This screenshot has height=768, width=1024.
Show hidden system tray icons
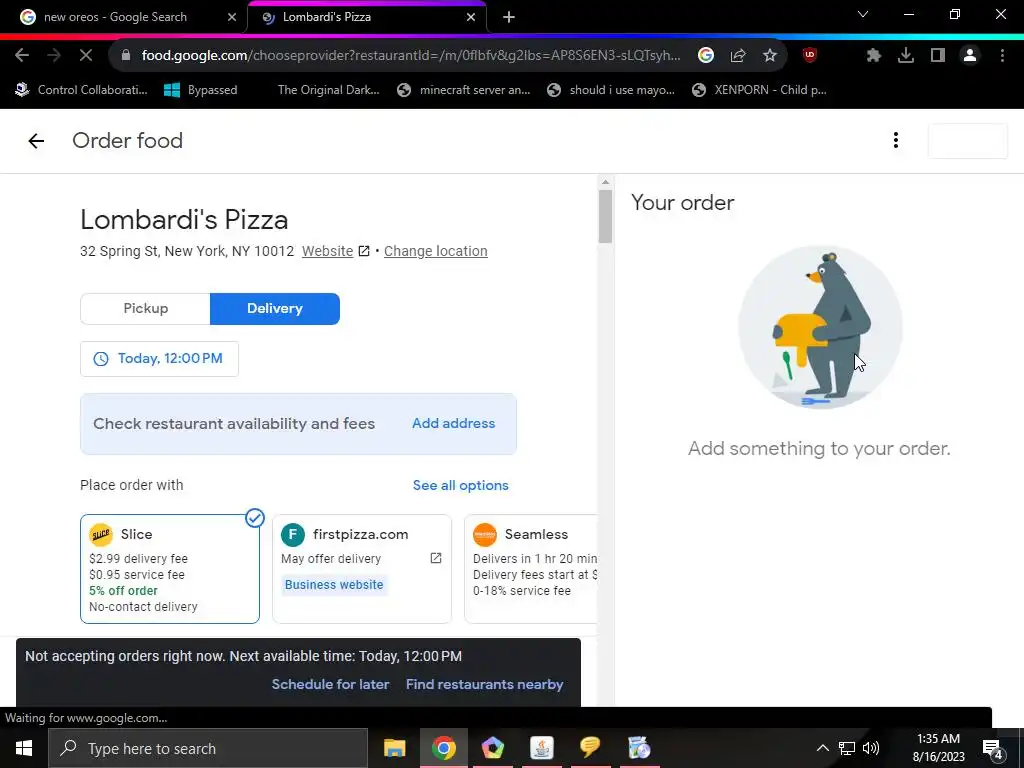(x=823, y=748)
